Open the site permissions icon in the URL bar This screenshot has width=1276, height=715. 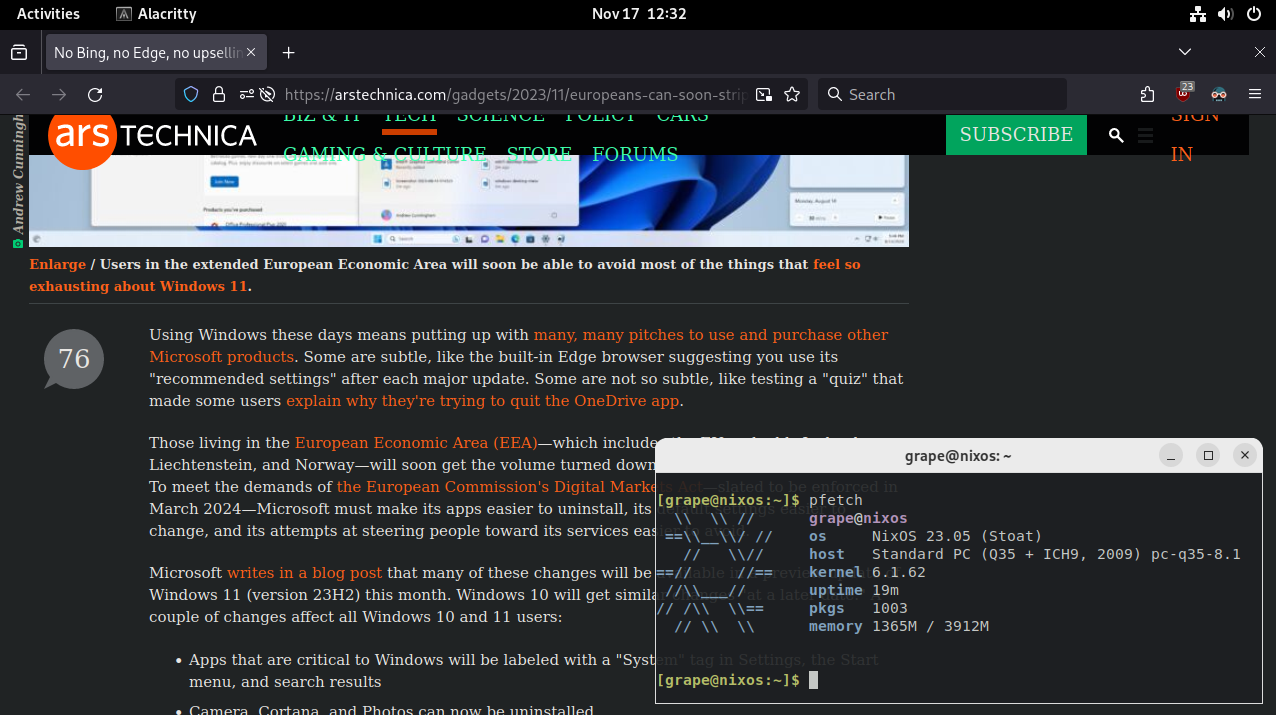tap(246, 94)
